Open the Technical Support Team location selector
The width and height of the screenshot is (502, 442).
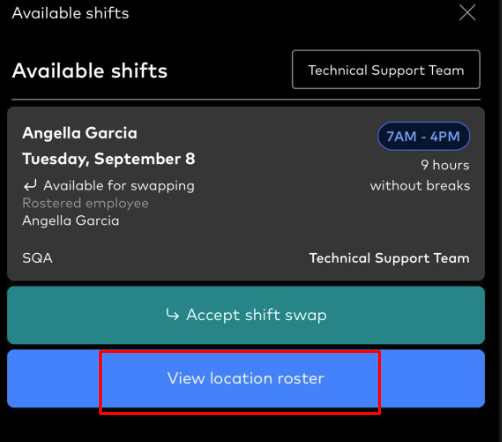click(386, 70)
